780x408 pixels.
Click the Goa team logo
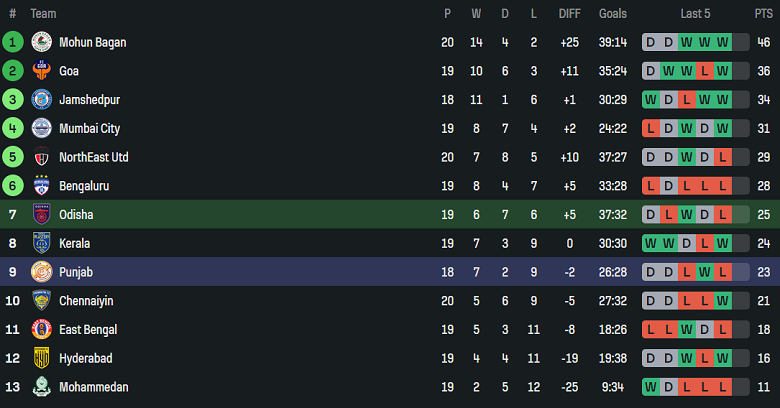[x=41, y=71]
